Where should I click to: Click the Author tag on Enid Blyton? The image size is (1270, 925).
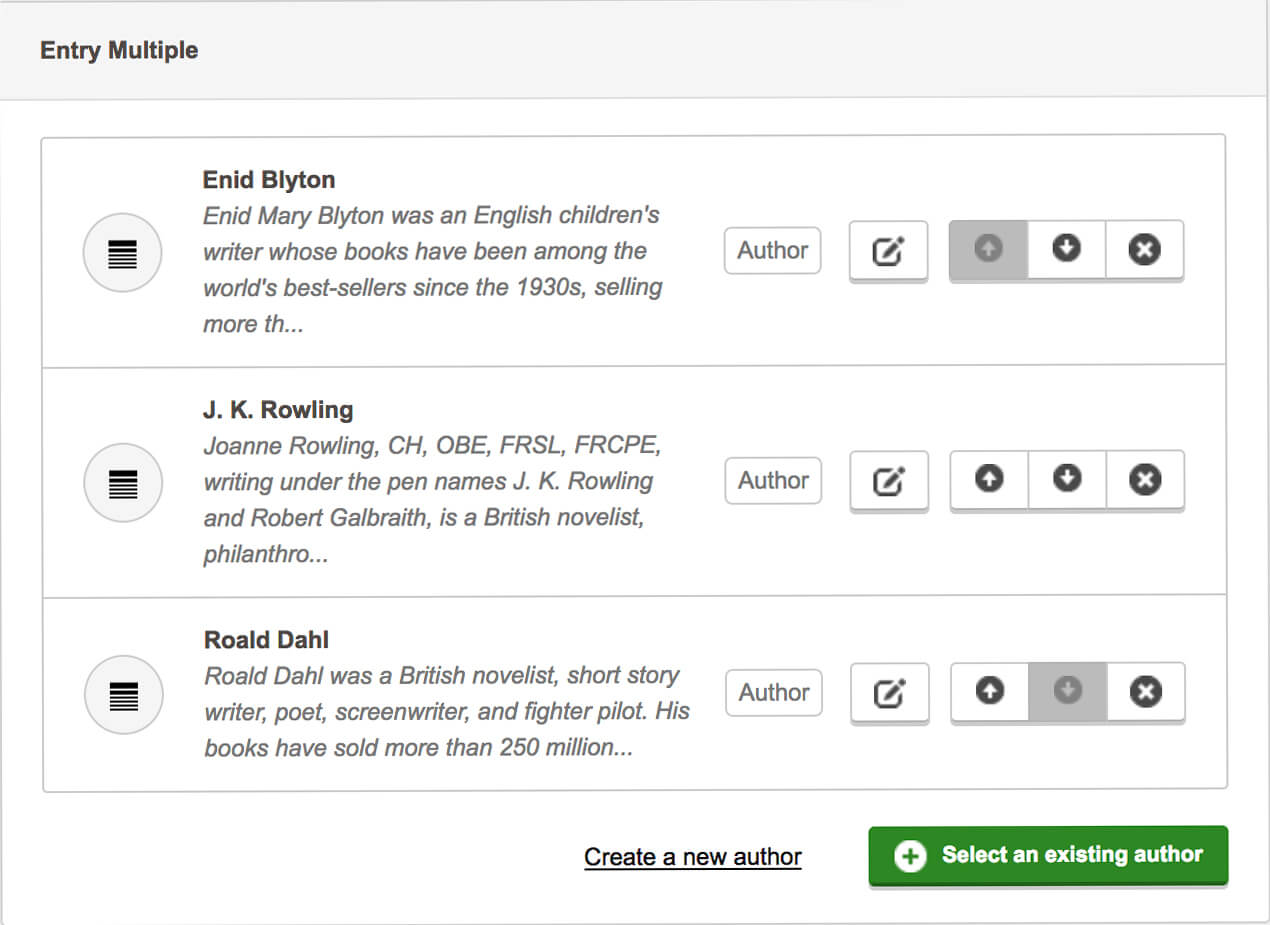(x=773, y=250)
